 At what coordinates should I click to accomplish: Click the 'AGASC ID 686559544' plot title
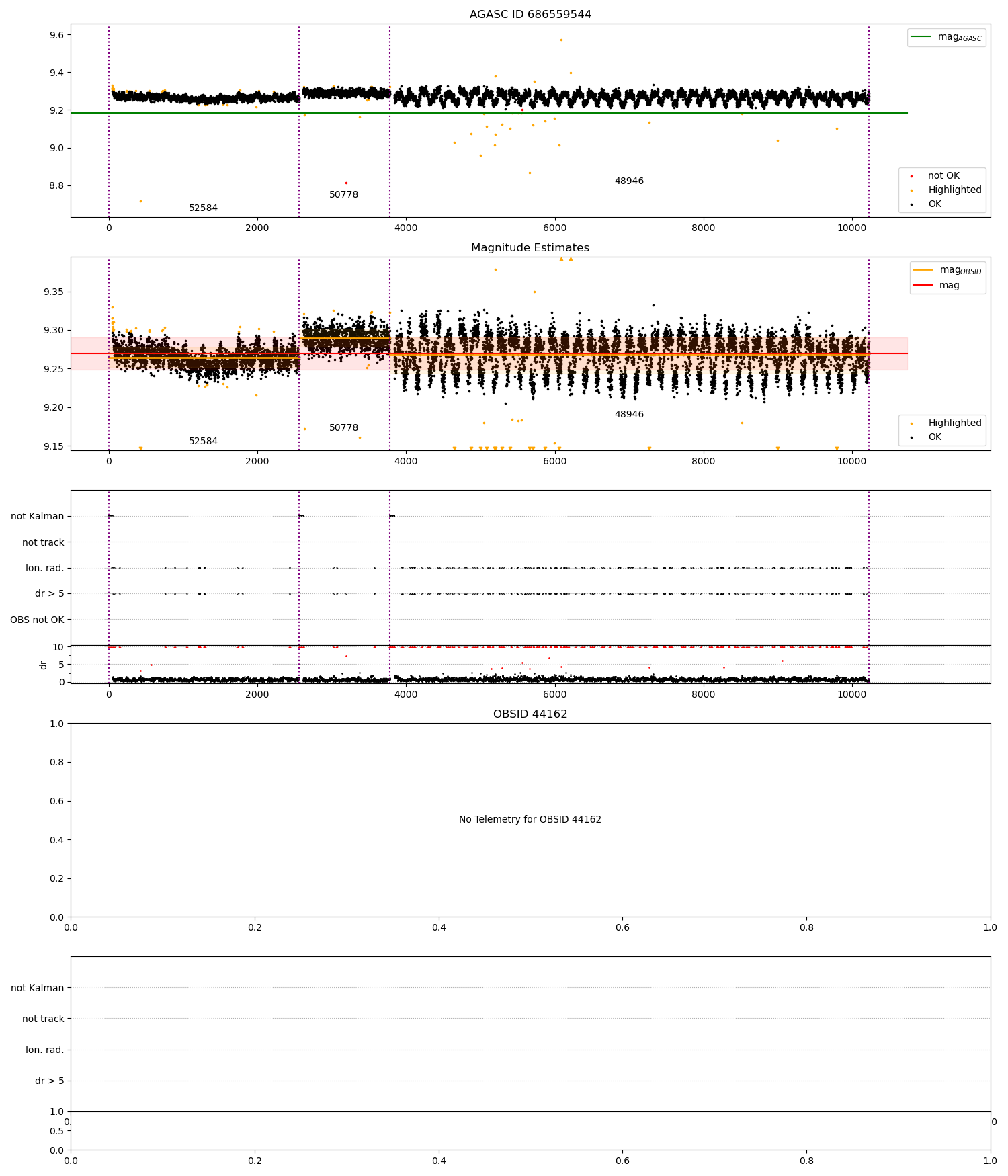[530, 15]
